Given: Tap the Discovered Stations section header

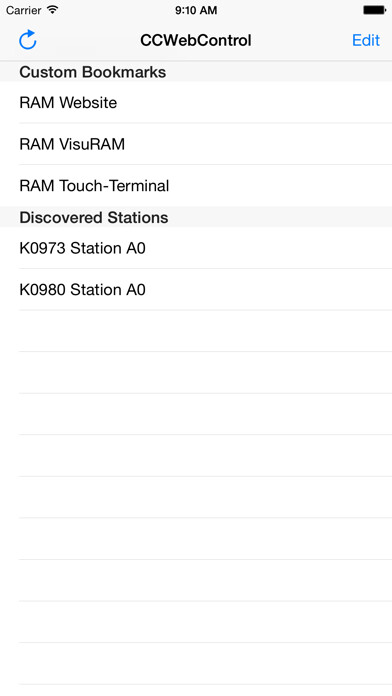Looking at the screenshot, I should 196,218.
